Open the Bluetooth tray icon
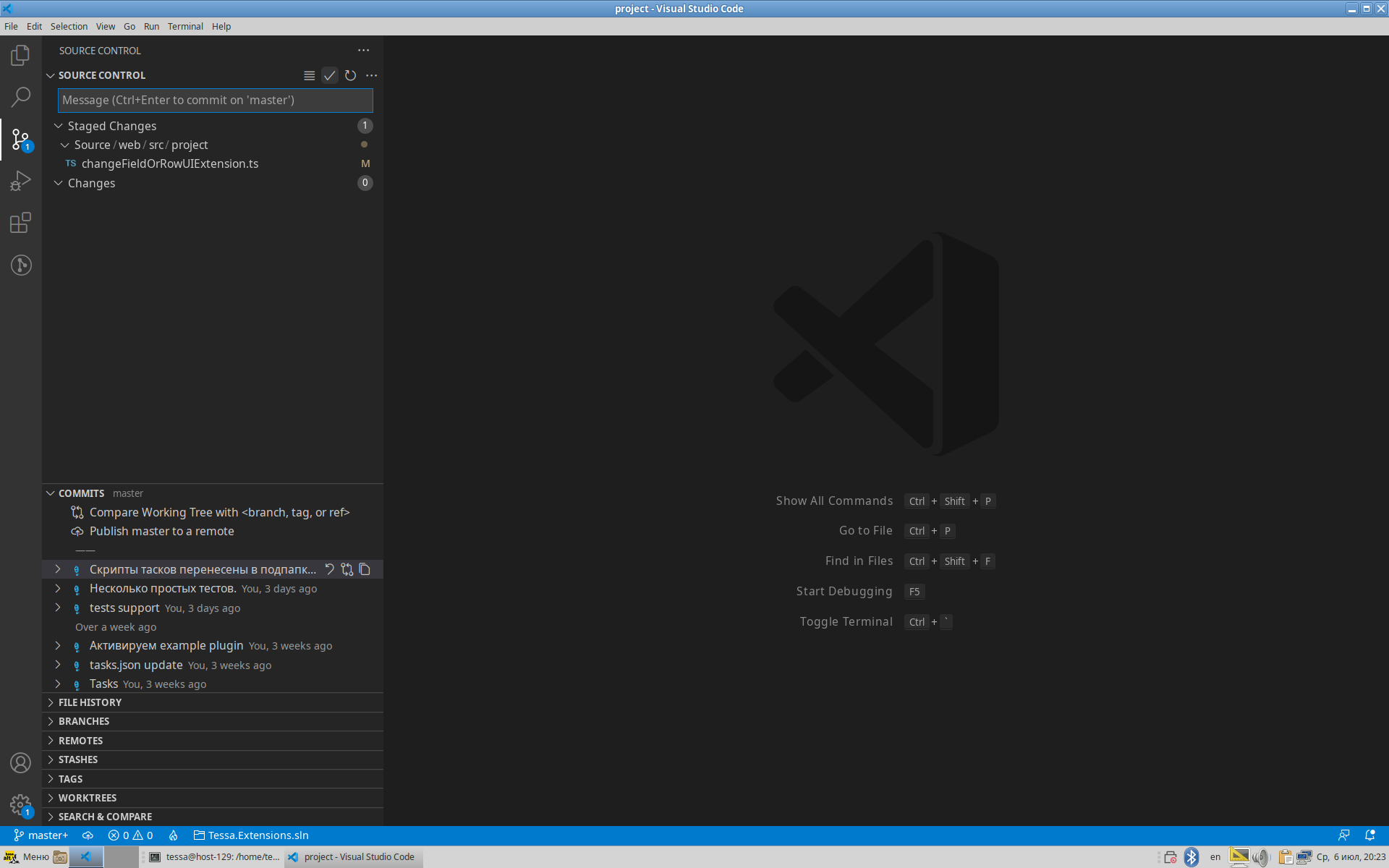The width and height of the screenshot is (1389, 868). 1191,857
